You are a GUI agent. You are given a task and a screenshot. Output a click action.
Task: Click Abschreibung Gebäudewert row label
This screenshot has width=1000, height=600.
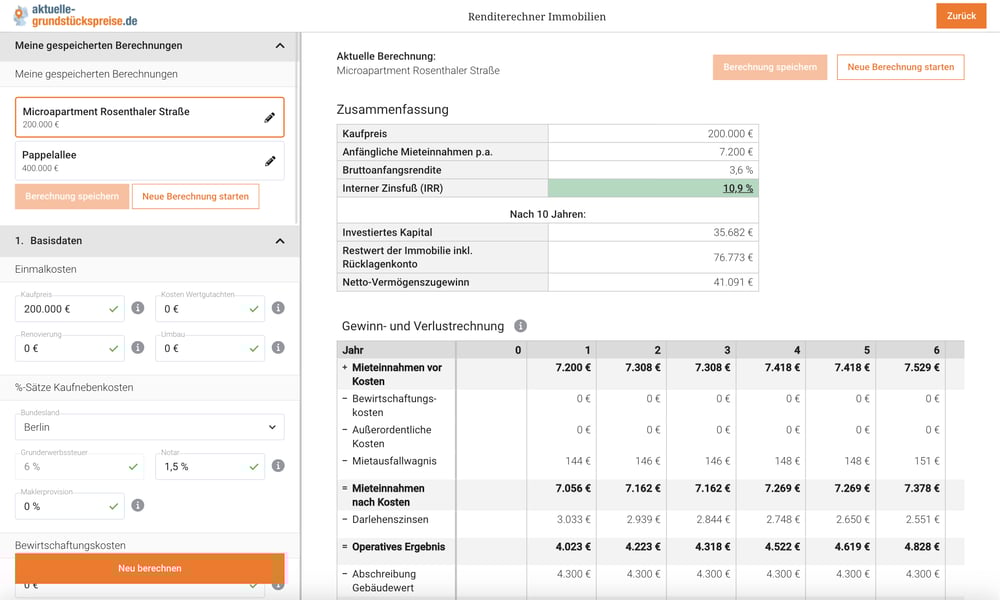pyautogui.click(x=383, y=581)
